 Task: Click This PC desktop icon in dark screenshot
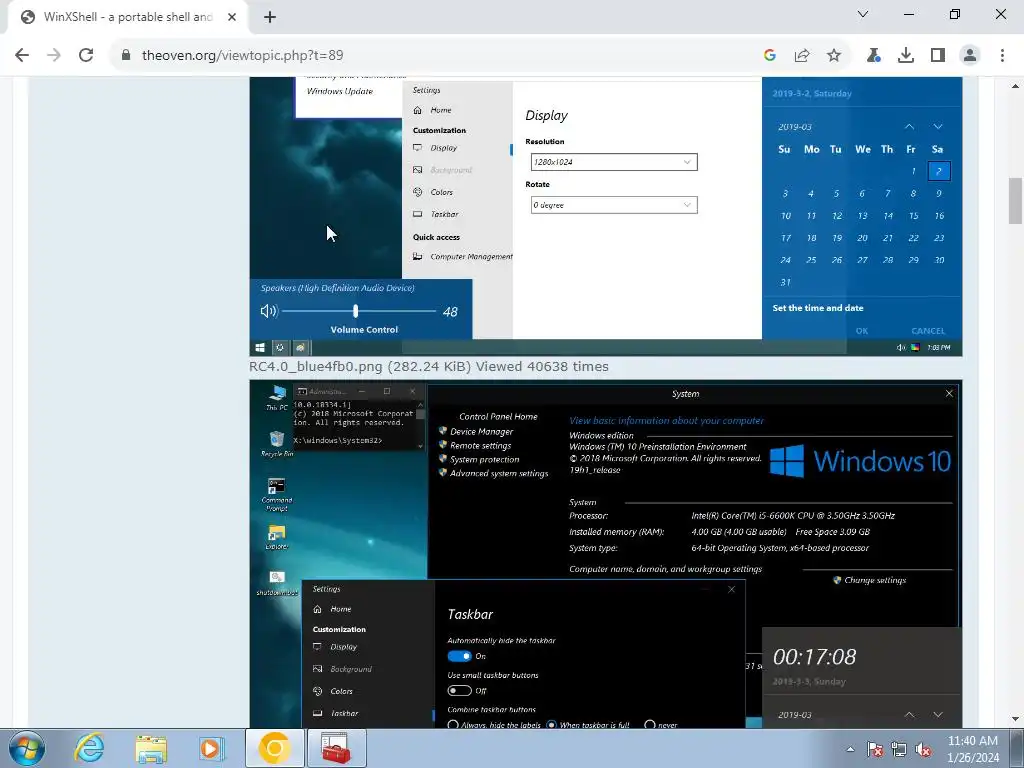277,398
